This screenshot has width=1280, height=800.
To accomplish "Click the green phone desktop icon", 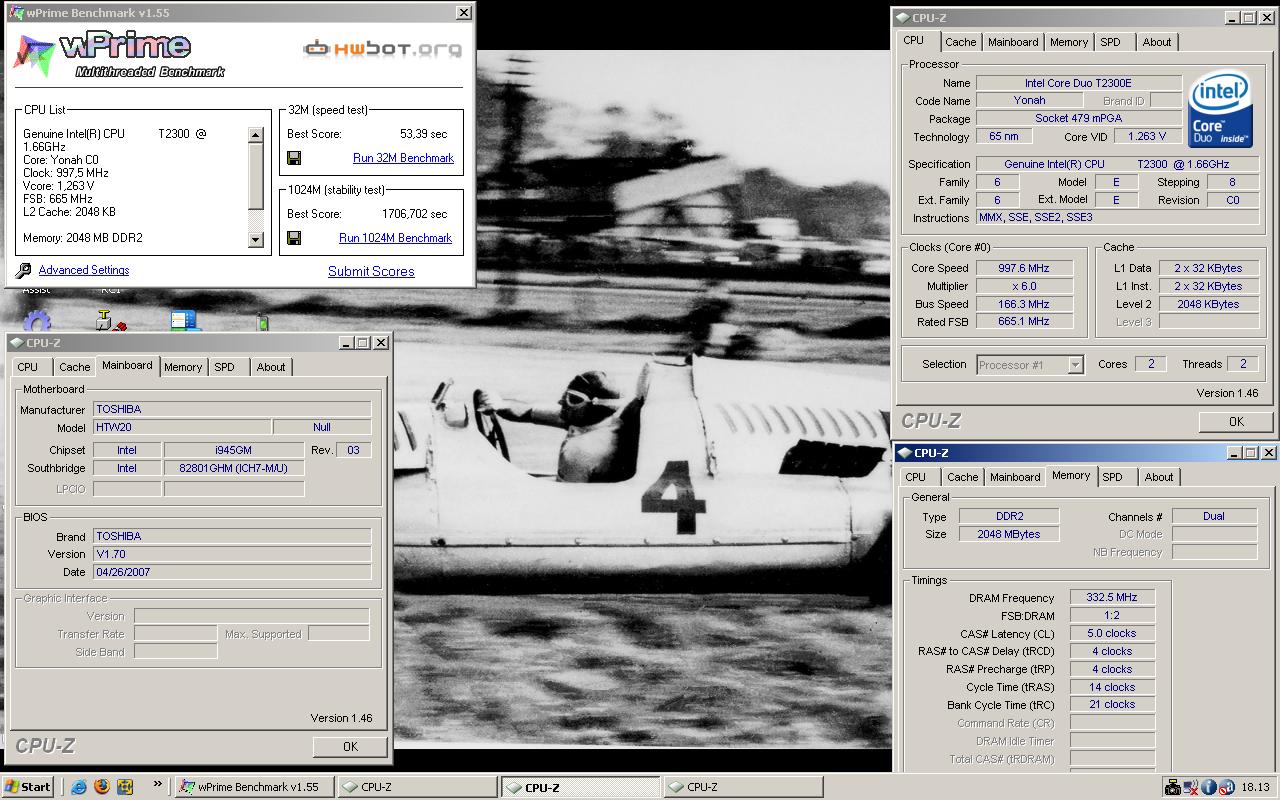I will point(262,322).
